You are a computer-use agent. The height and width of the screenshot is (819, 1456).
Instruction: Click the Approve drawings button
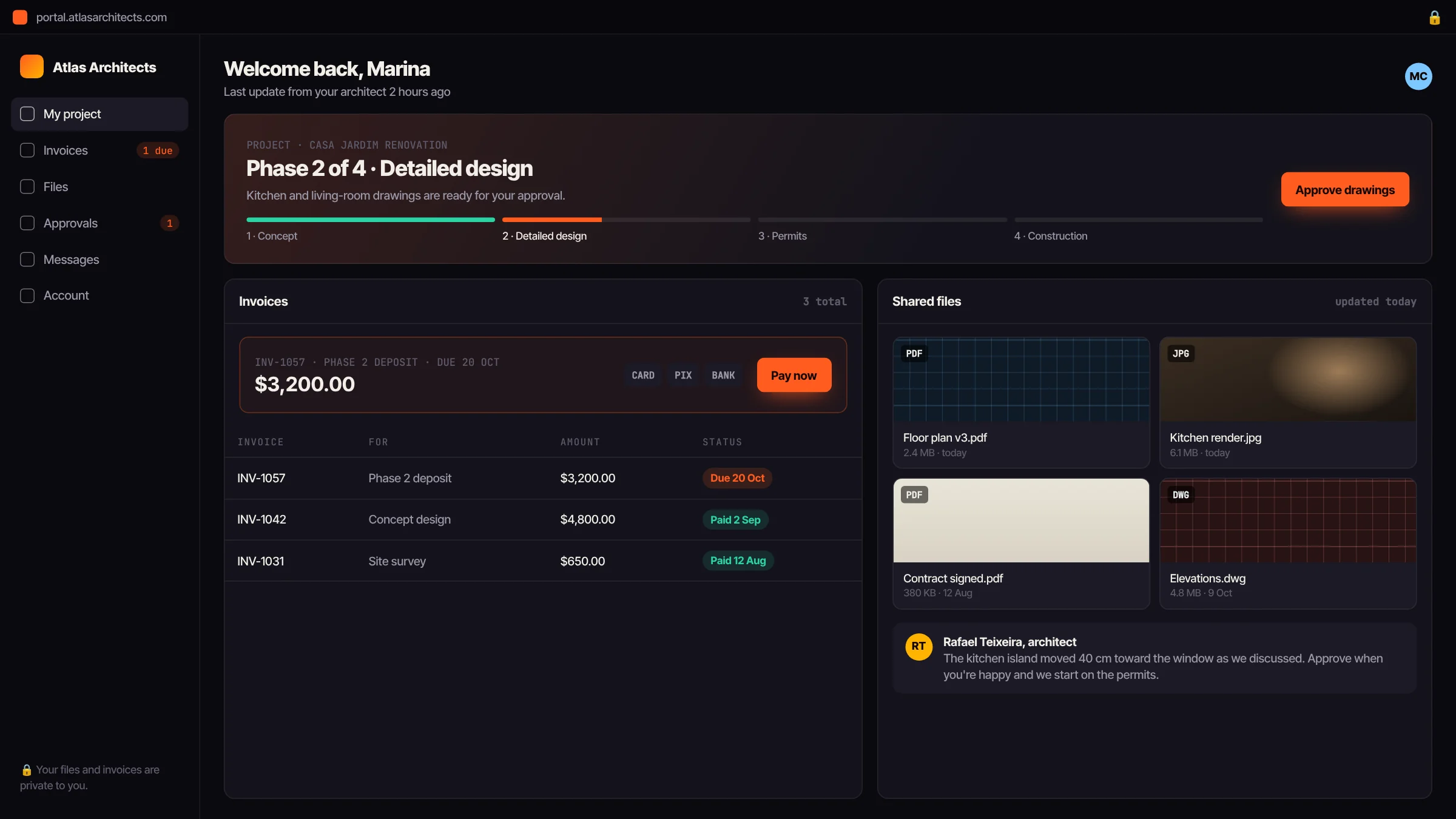tap(1345, 189)
